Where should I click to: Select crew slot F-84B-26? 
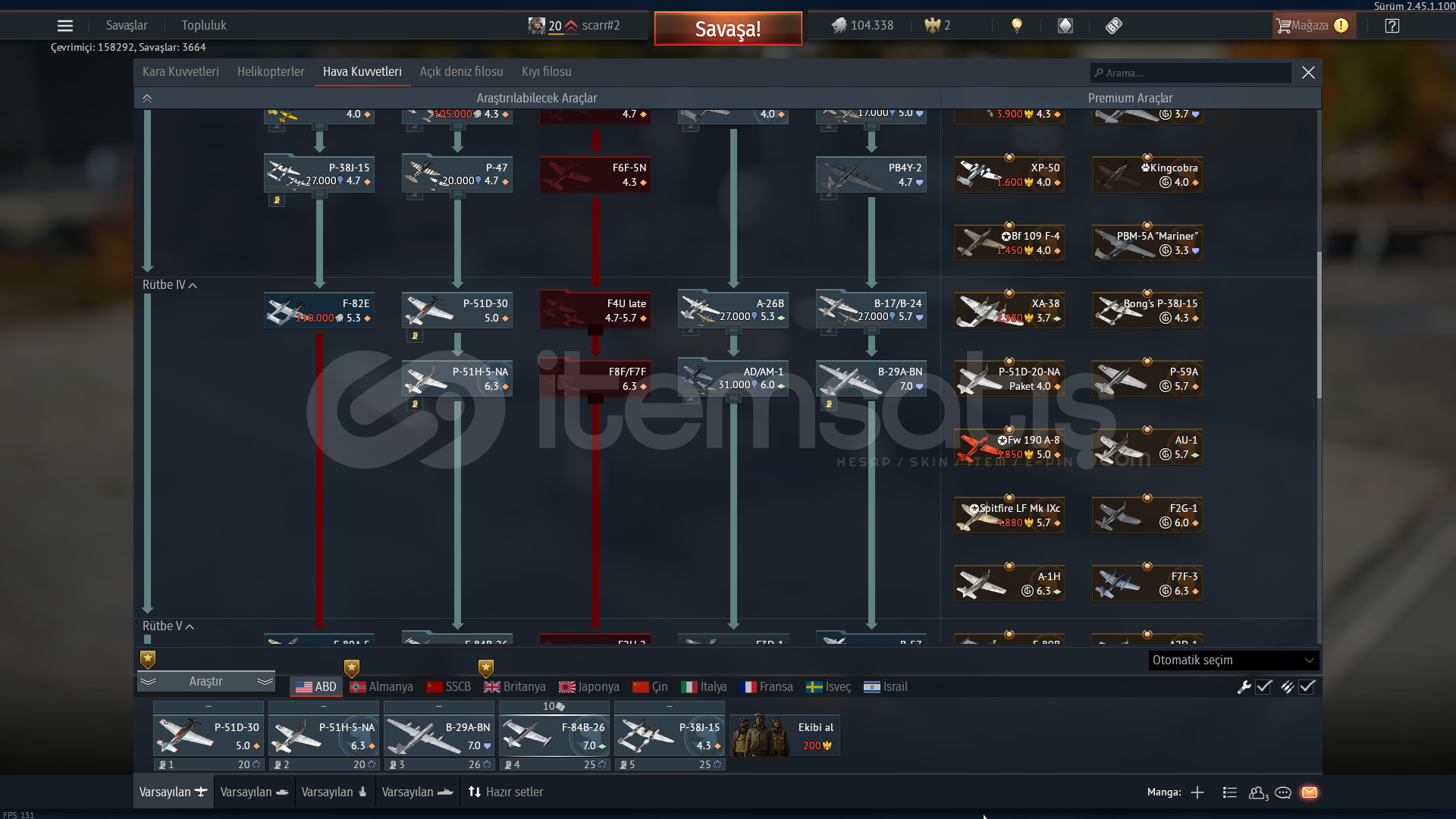coord(554,736)
